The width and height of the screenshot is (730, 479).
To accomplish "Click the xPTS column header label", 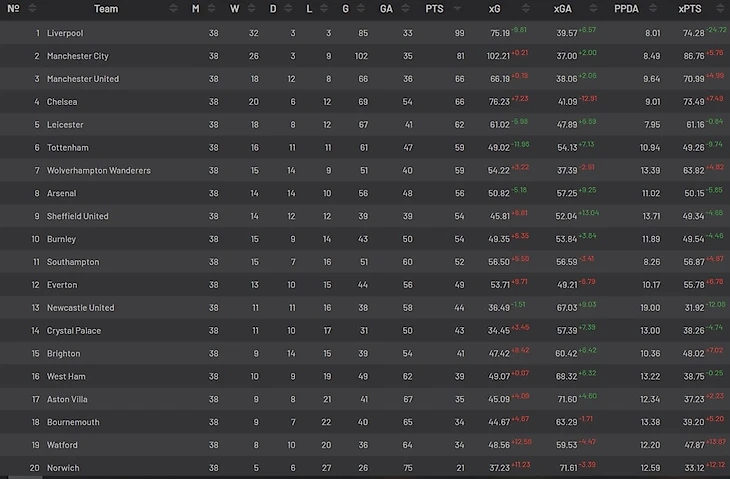I will point(689,9).
